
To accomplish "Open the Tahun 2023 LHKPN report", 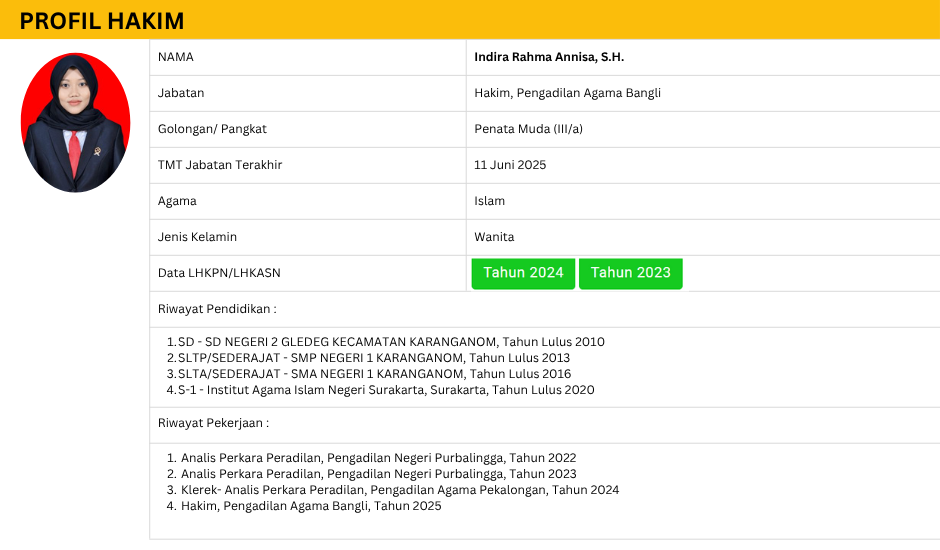I will click(630, 273).
